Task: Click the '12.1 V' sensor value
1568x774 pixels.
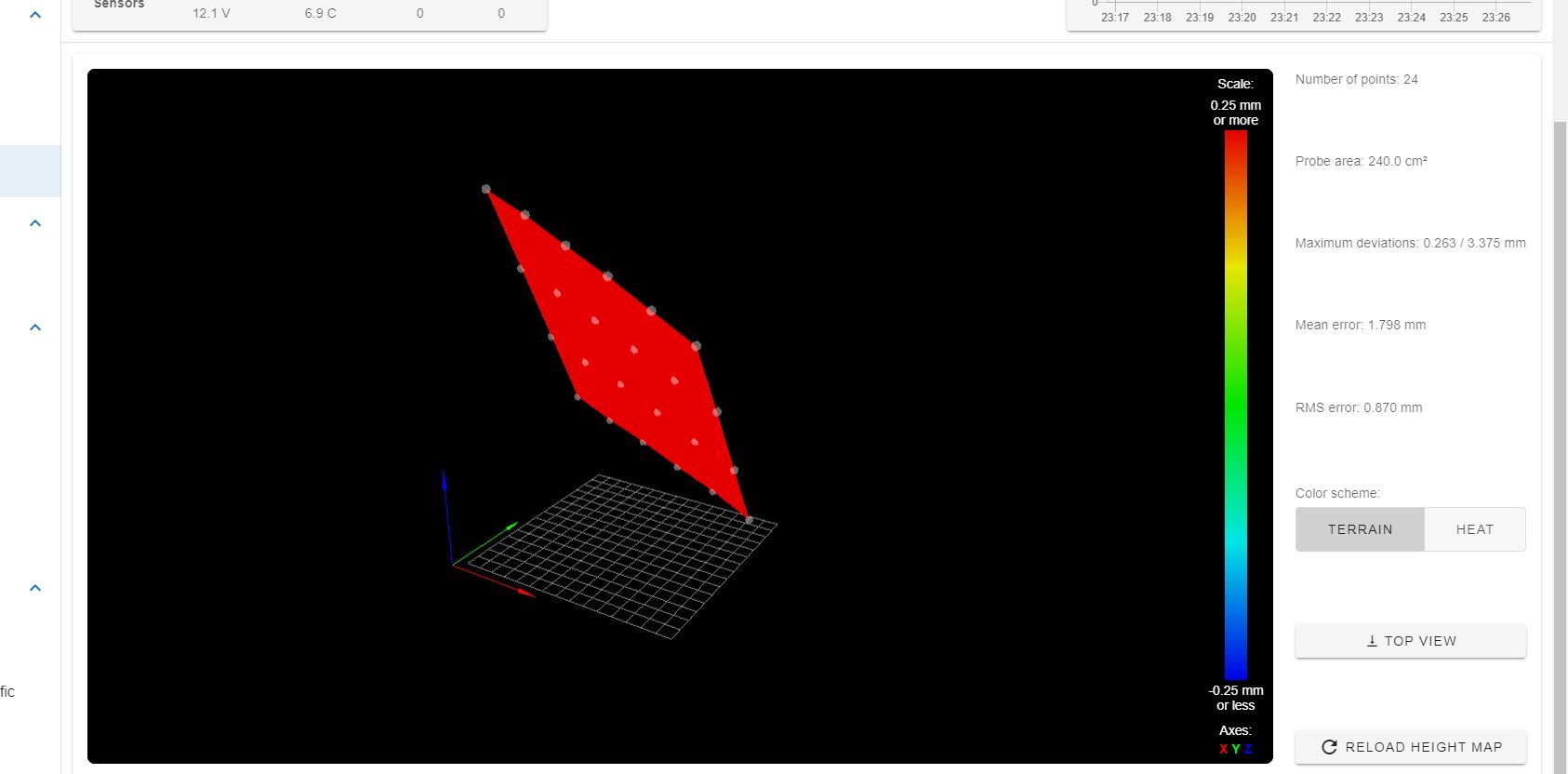Action: (211, 13)
